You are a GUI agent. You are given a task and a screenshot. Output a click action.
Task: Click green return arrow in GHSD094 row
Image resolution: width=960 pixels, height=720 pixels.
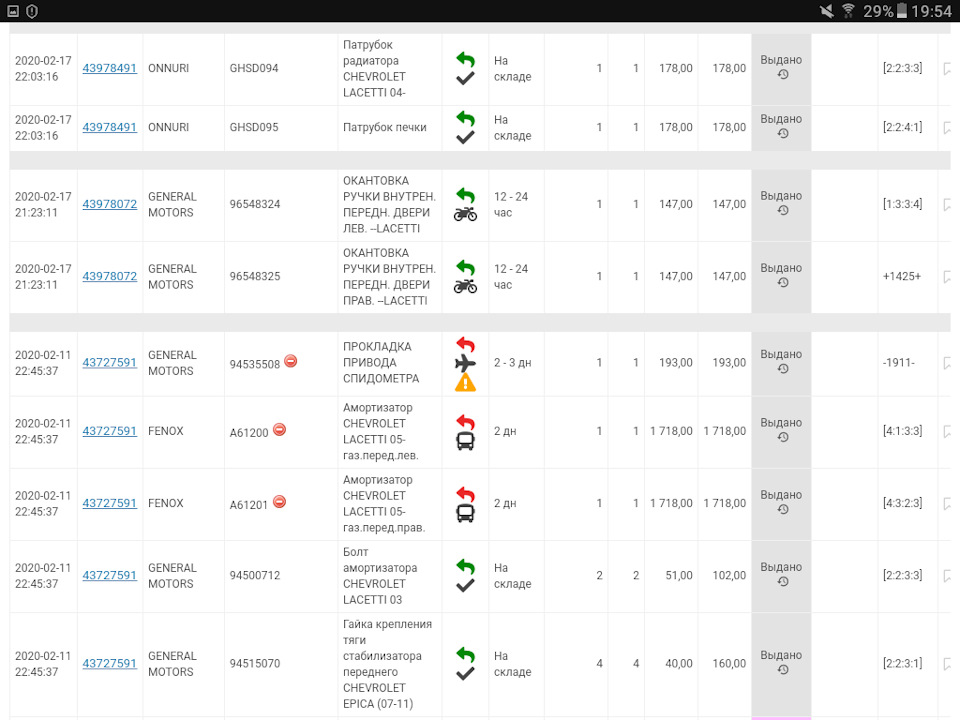point(465,59)
